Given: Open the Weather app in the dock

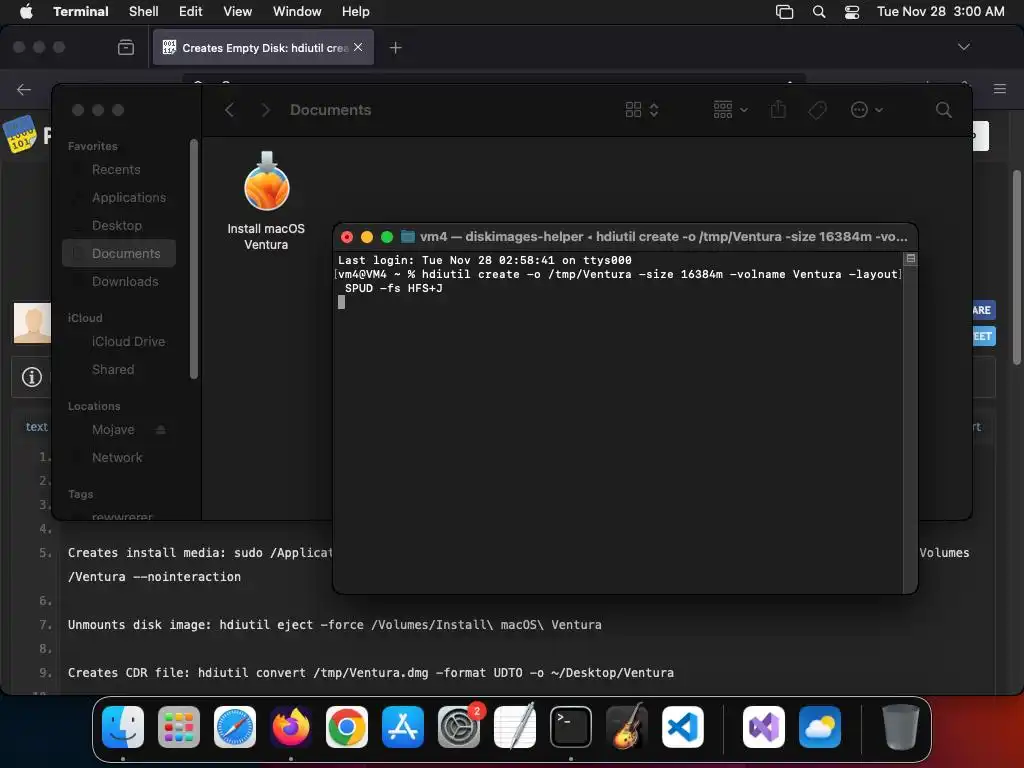Looking at the screenshot, I should point(820,727).
